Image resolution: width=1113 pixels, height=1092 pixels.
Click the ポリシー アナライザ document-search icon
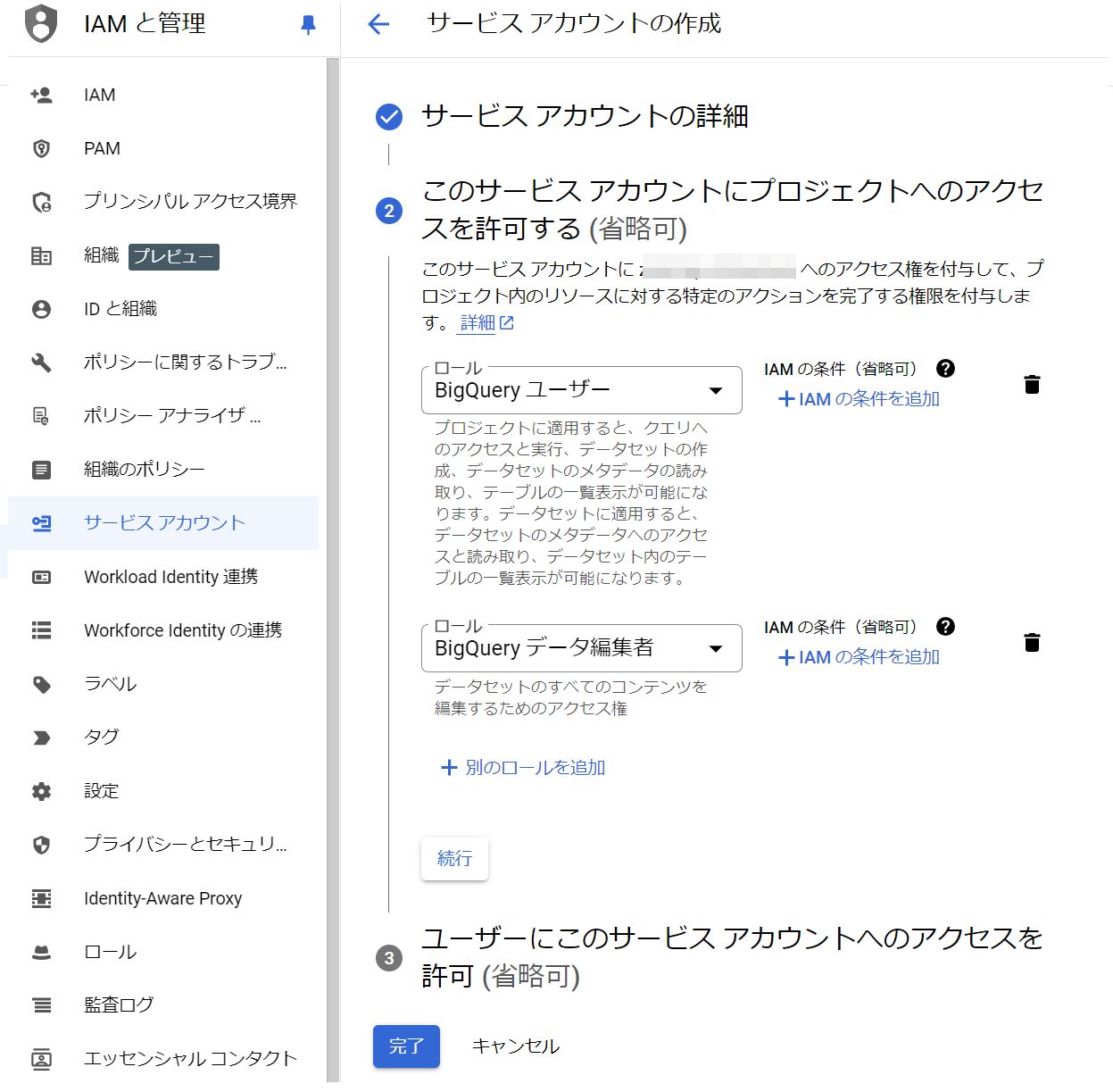[x=41, y=416]
